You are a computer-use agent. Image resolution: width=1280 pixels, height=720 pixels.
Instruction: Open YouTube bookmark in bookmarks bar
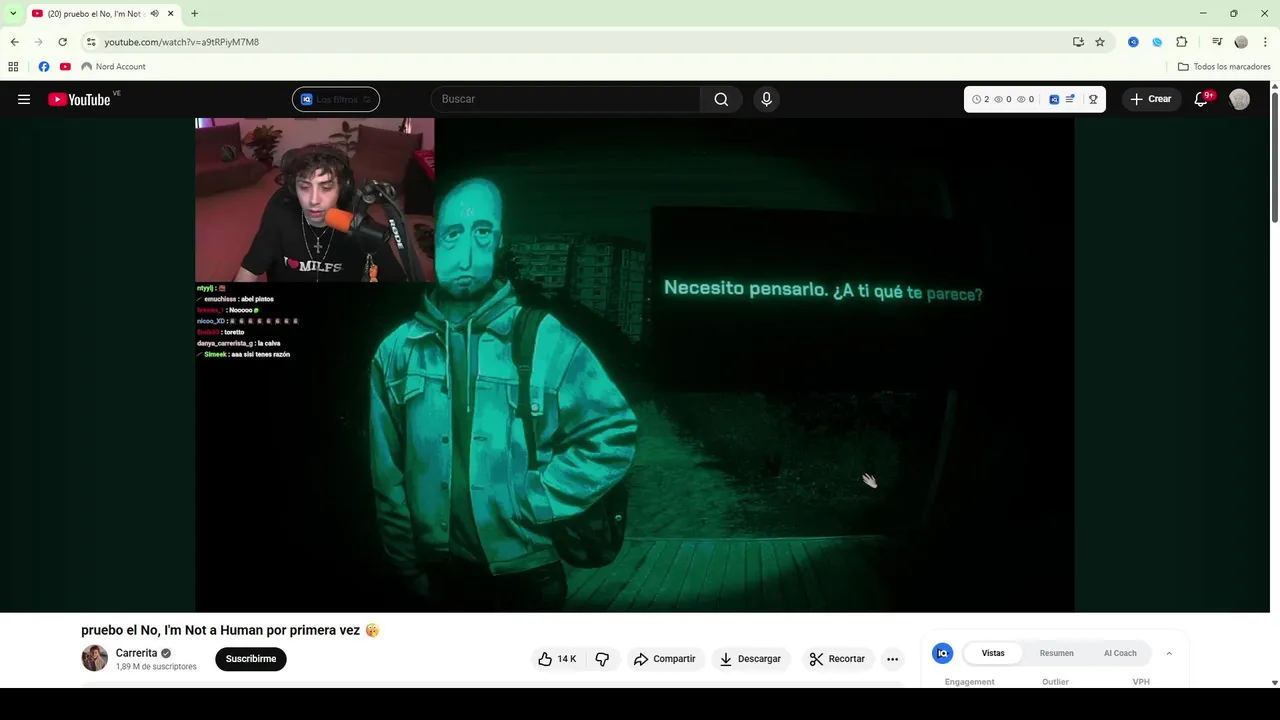pyautogui.click(x=65, y=67)
